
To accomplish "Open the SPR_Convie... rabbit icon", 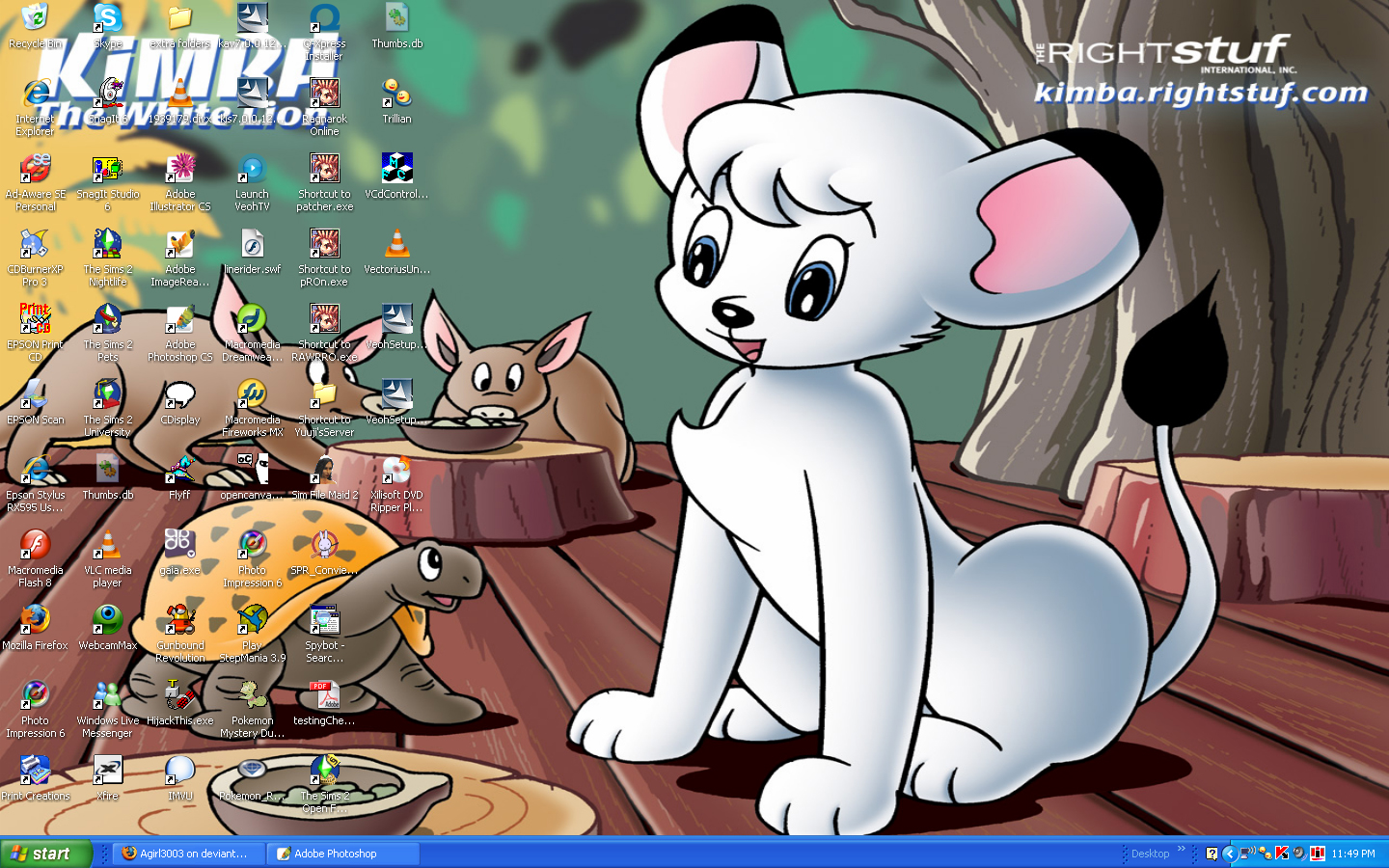I will 324,553.
